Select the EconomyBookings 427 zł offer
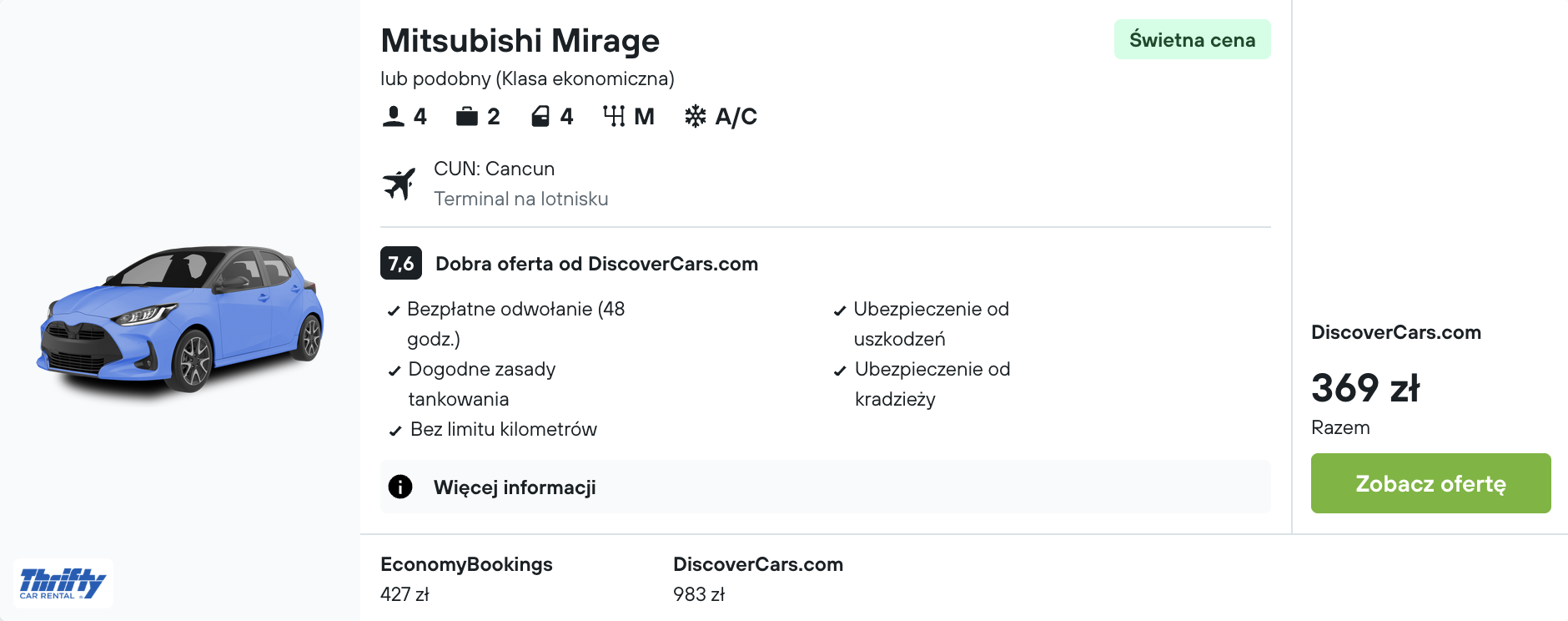1568x621 pixels. (x=465, y=578)
